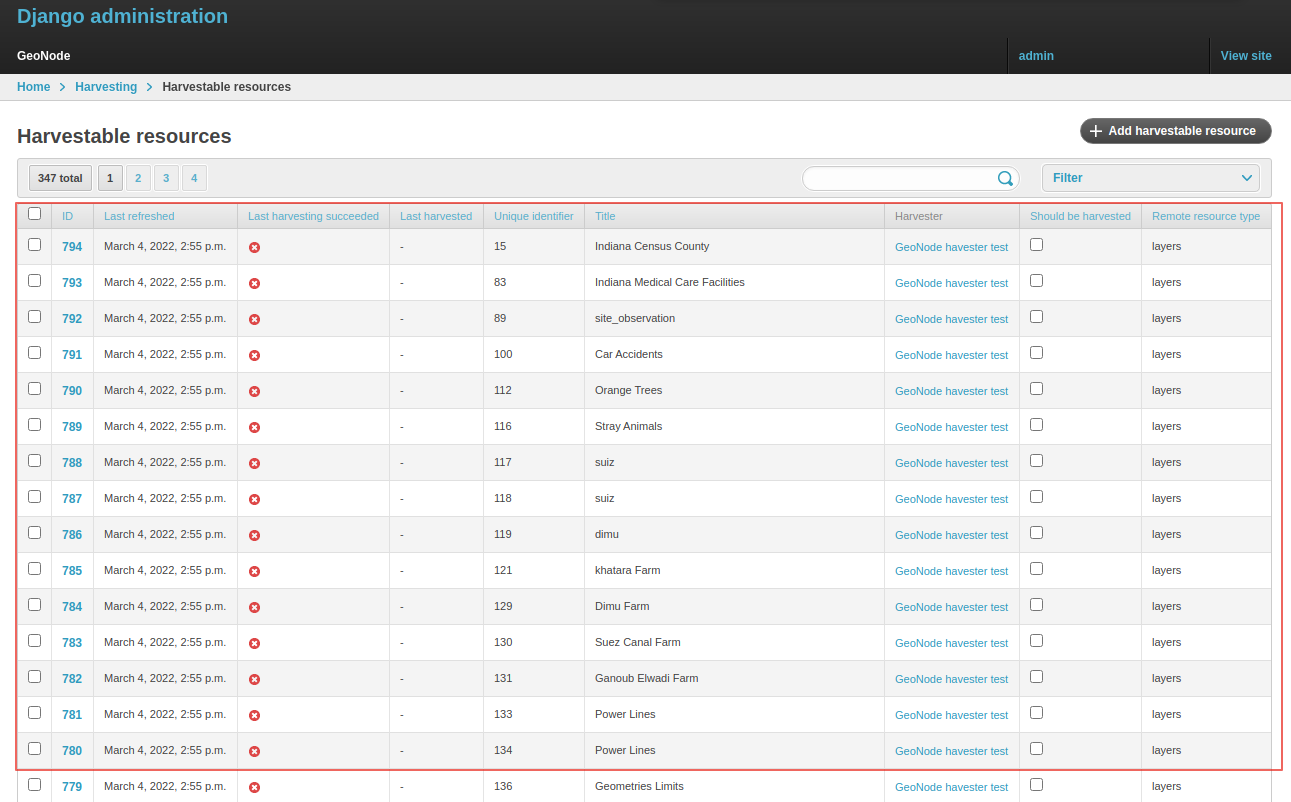Click unique identifier value 112

[x=503, y=390]
